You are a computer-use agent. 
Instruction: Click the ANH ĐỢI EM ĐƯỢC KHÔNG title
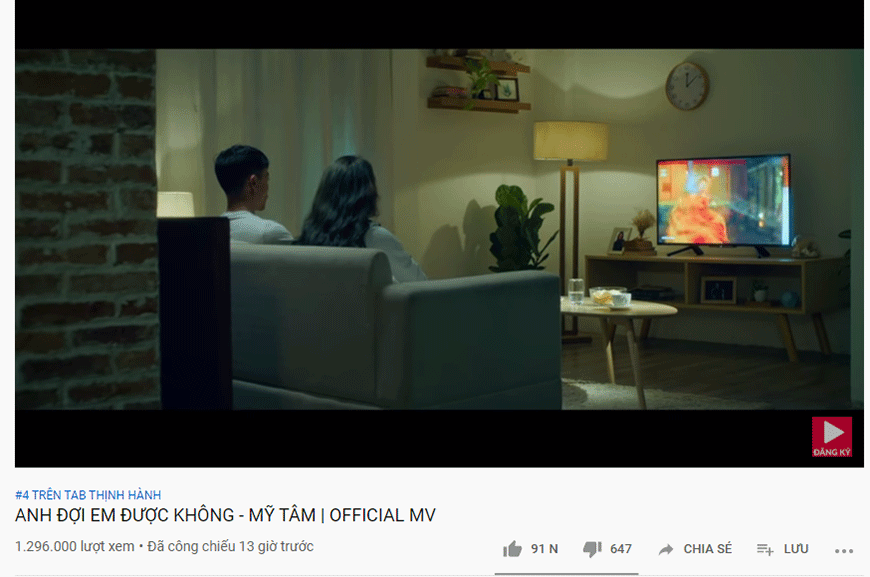[124, 515]
